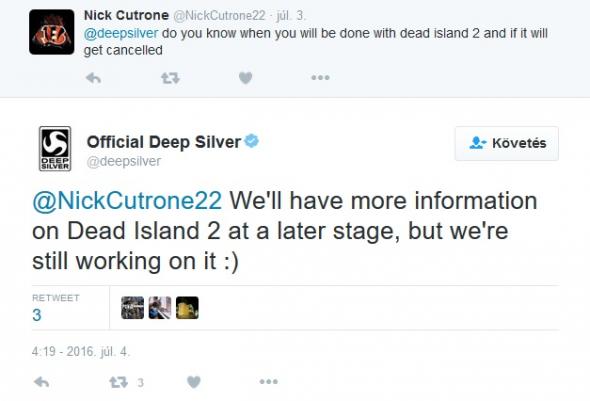View the second retweeter's avatar
Image resolution: width=590 pixels, height=401 pixels.
click(160, 308)
